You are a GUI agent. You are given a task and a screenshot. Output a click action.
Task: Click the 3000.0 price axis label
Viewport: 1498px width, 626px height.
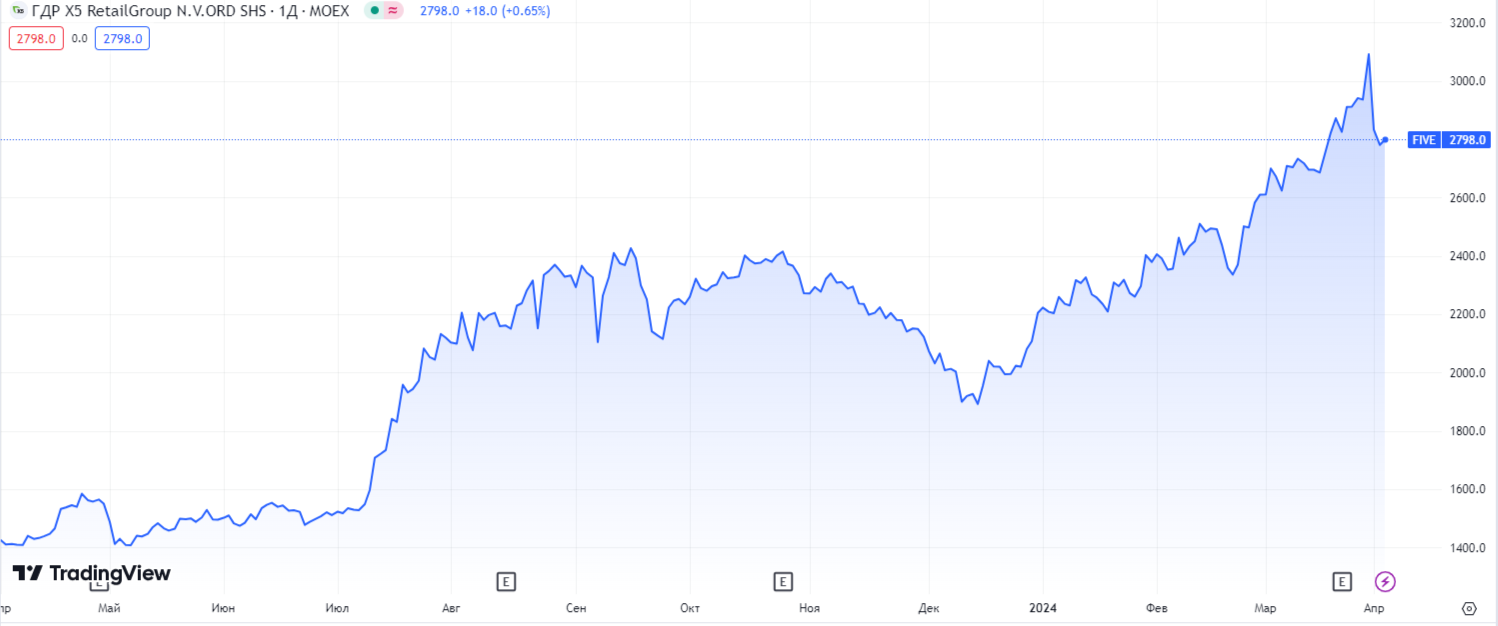point(1467,81)
